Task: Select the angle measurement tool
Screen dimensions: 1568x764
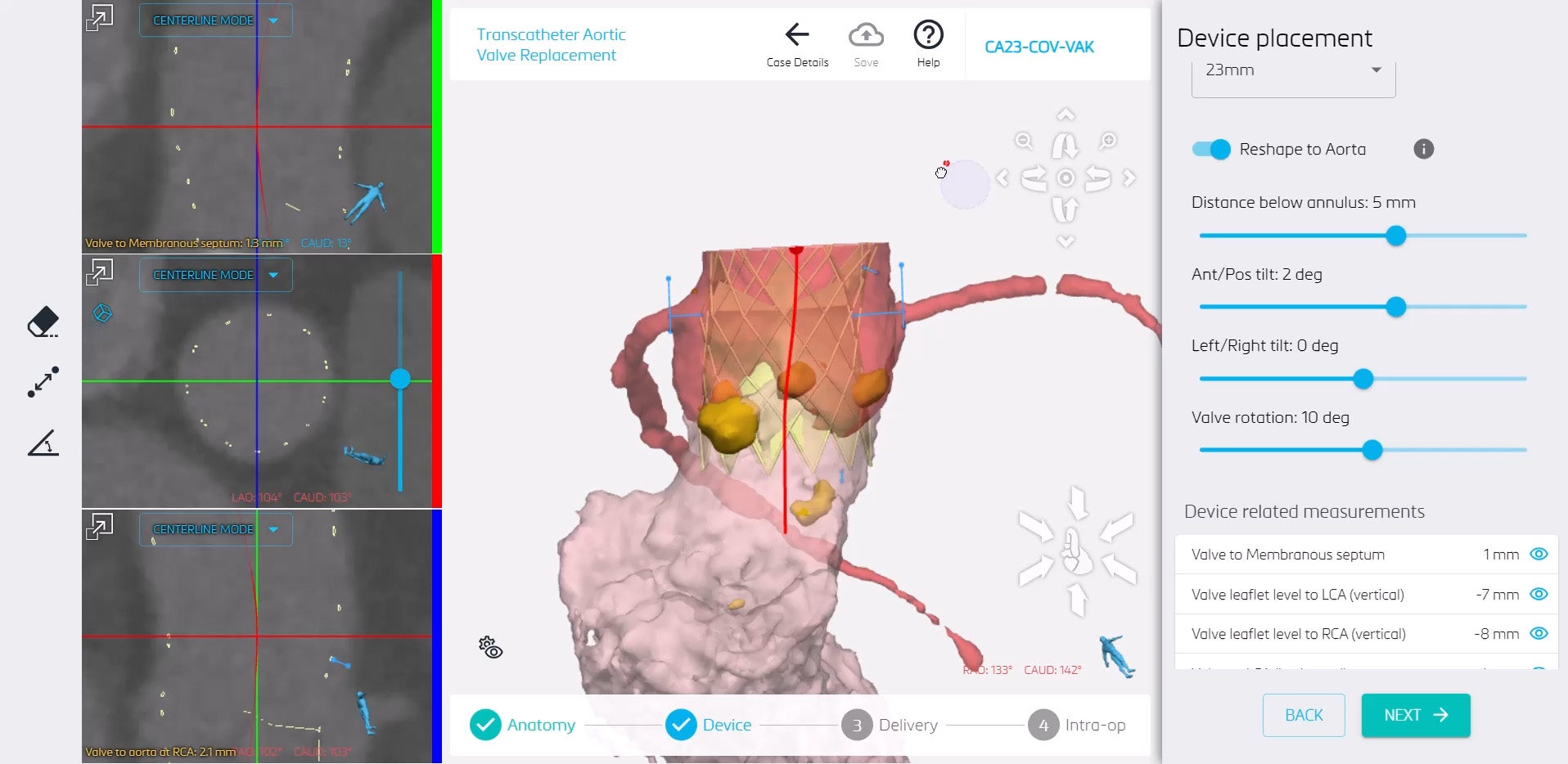Action: [43, 443]
